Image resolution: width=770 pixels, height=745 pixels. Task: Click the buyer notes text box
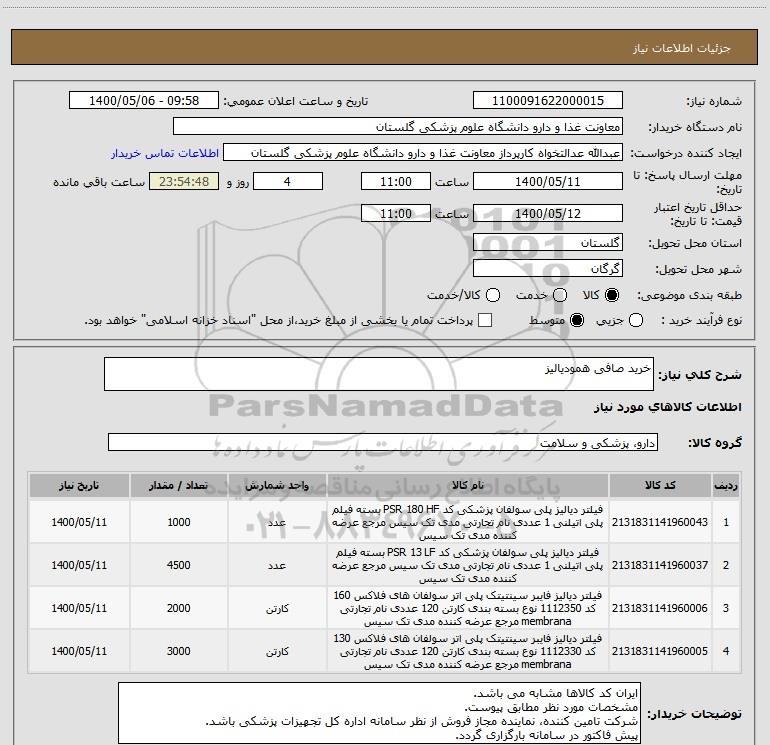pyautogui.click(x=380, y=713)
